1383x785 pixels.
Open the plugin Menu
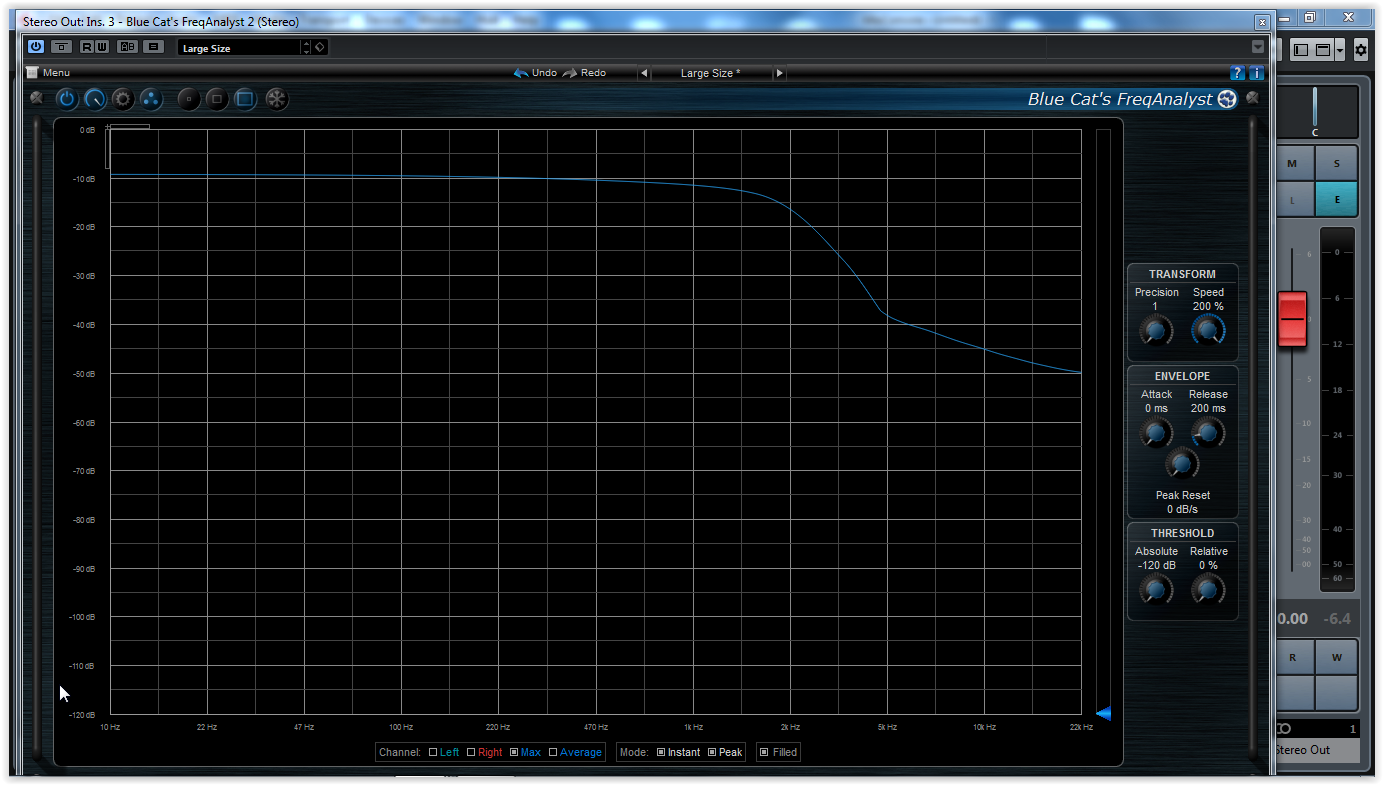tap(48, 73)
